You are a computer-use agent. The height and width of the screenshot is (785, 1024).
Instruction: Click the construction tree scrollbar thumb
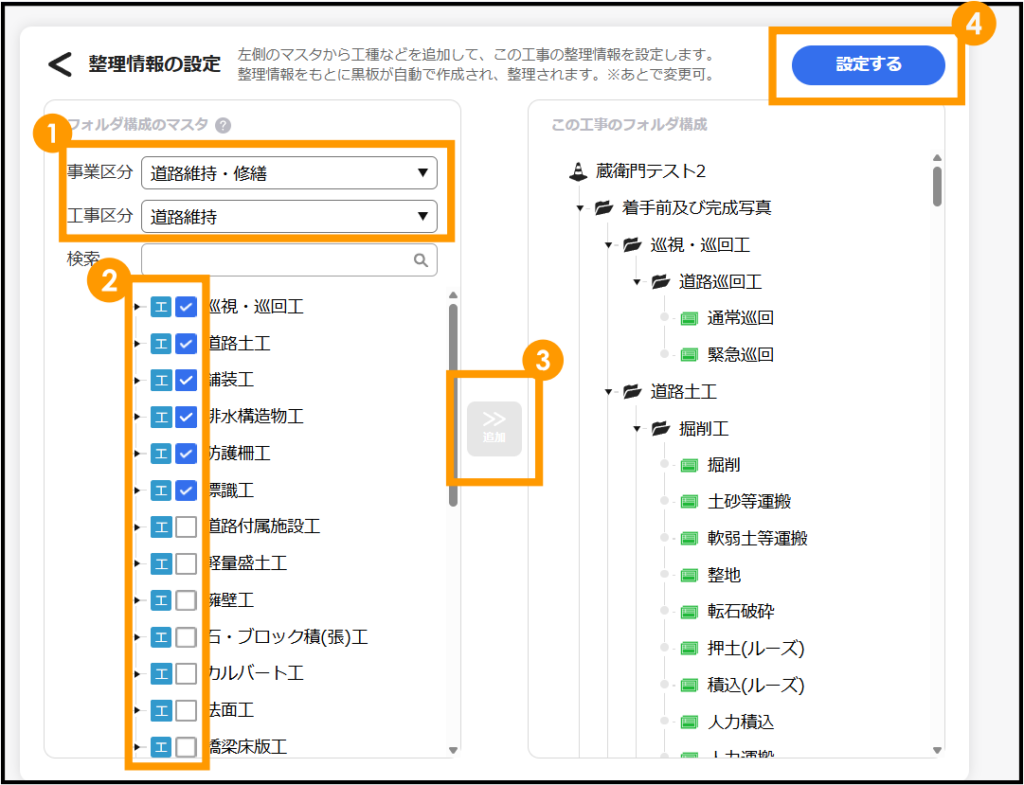(937, 186)
